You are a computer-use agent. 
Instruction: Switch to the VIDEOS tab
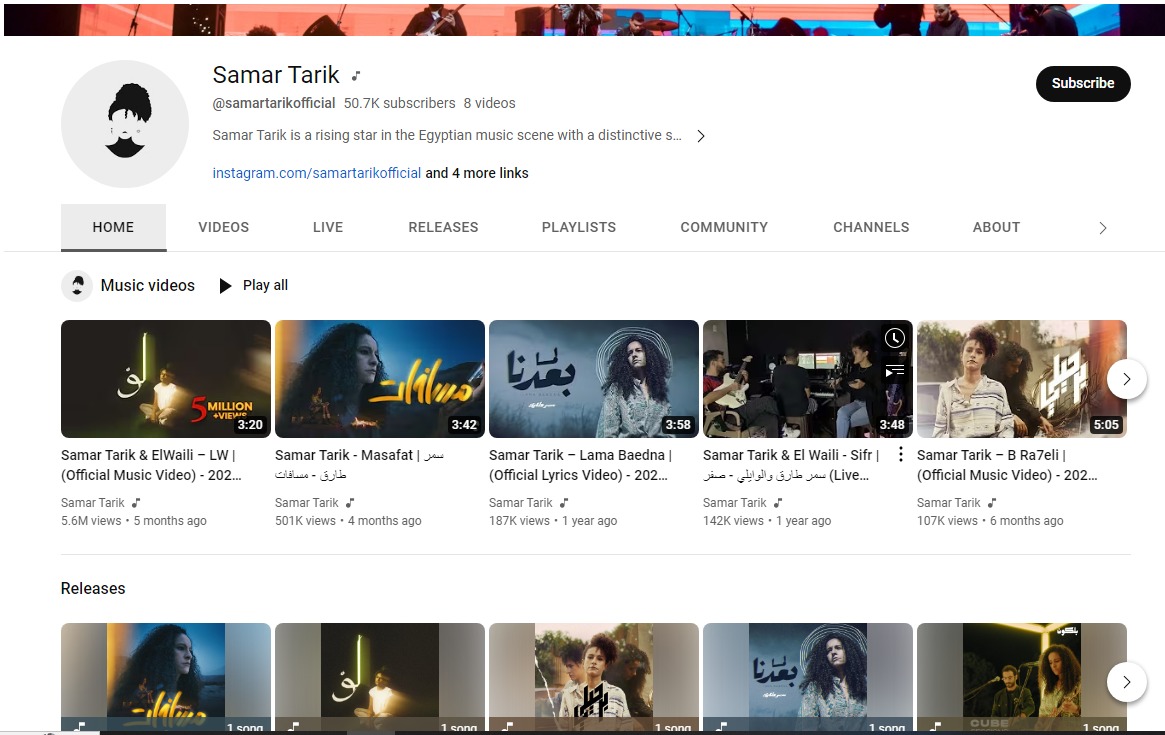click(x=223, y=227)
